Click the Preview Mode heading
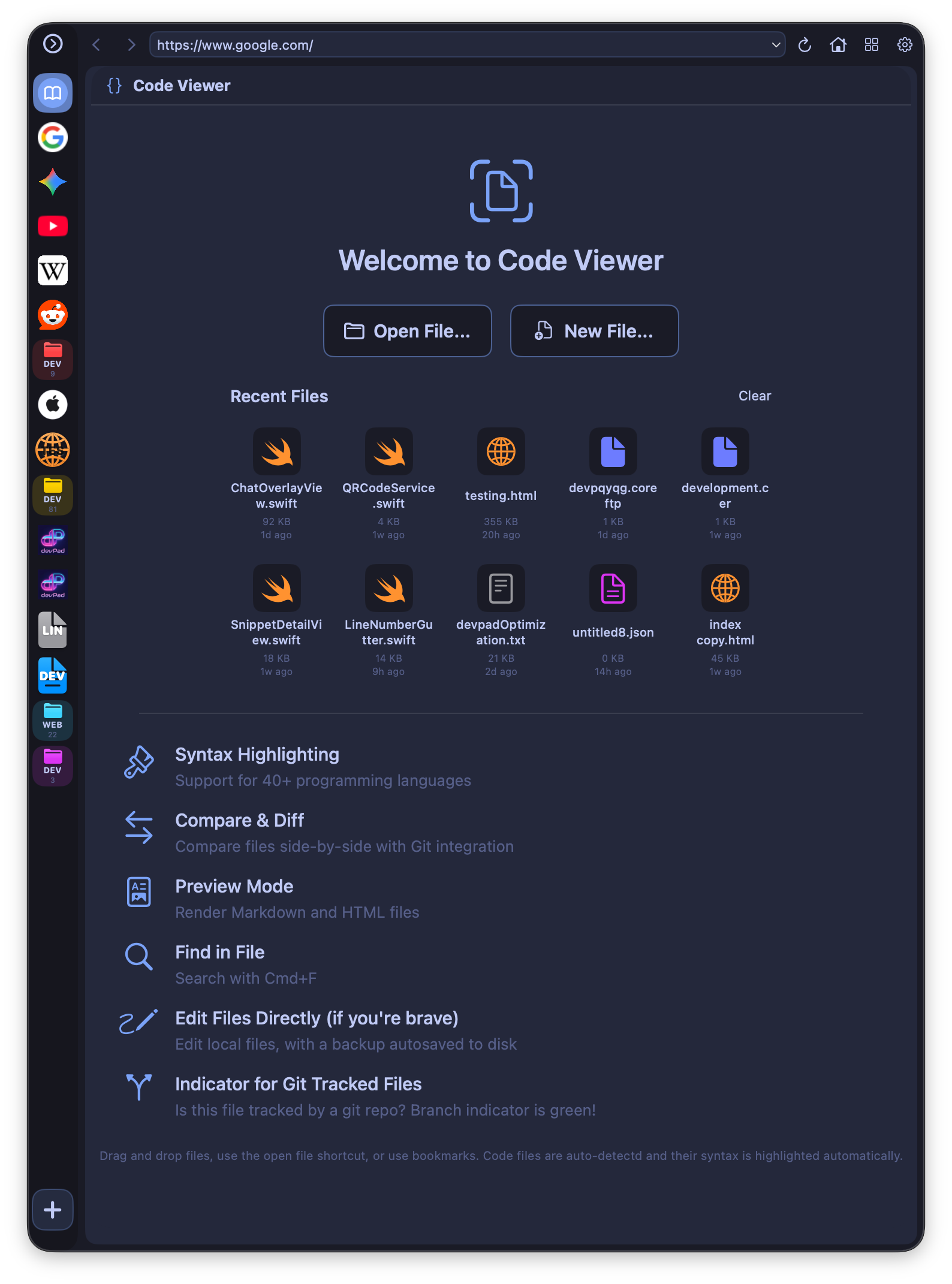952x1284 pixels. coord(234,886)
